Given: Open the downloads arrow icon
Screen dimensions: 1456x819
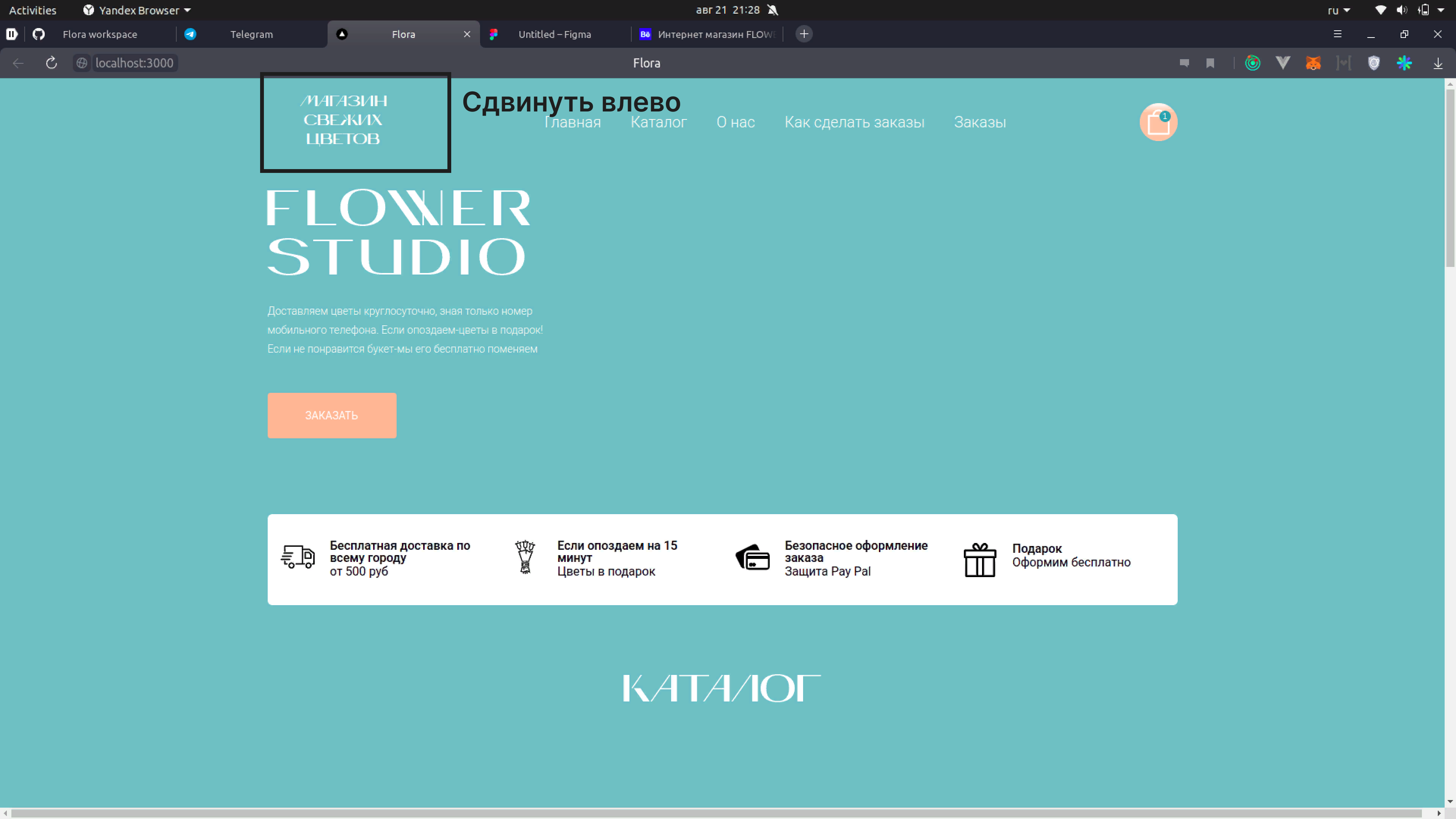Looking at the screenshot, I should click(x=1438, y=63).
